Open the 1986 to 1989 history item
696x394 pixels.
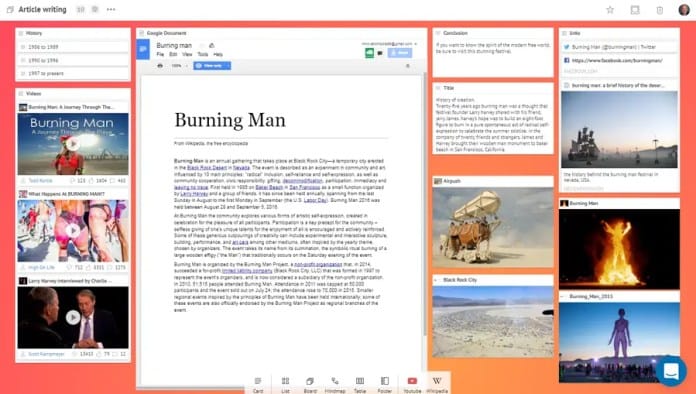[73, 47]
